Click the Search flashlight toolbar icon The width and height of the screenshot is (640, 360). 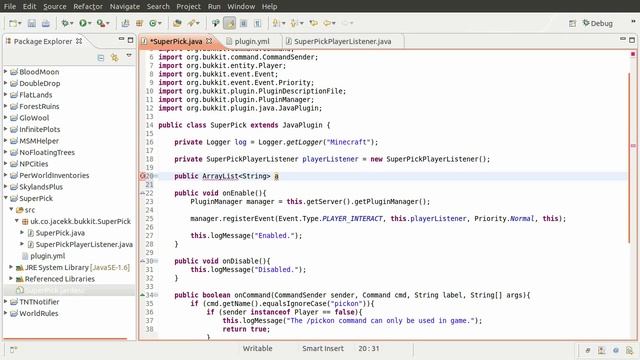point(191,23)
